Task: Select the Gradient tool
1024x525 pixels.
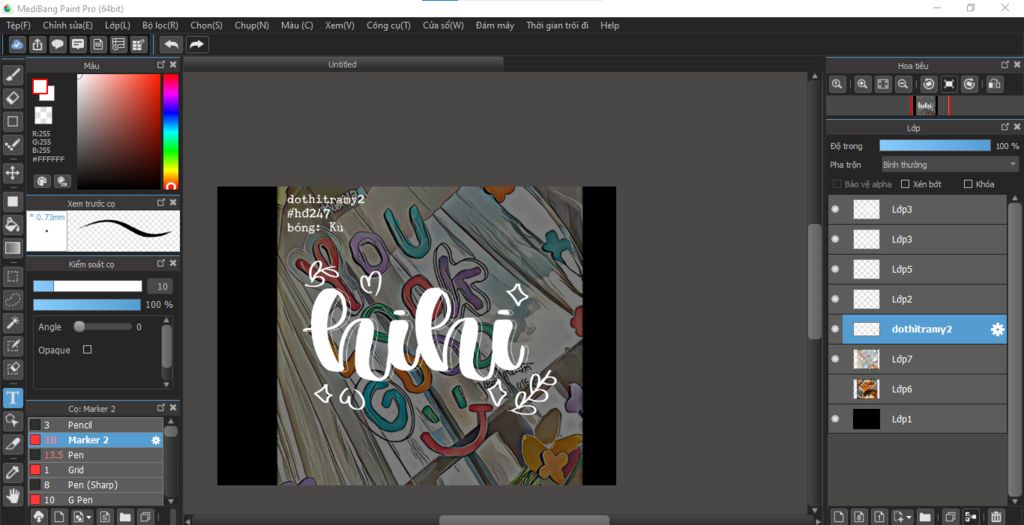Action: click(x=12, y=248)
